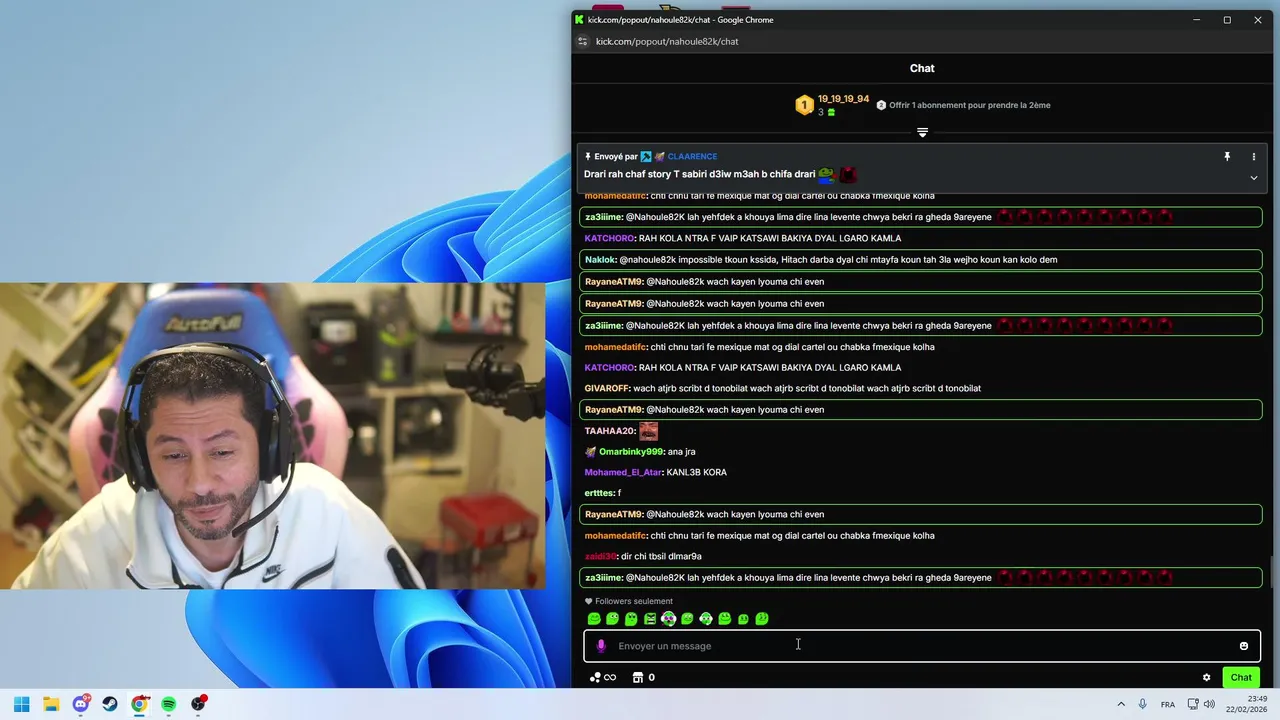Screen dimensions: 1280x720
Task: Click Omarbinky999 username in chat
Action: coord(631,452)
